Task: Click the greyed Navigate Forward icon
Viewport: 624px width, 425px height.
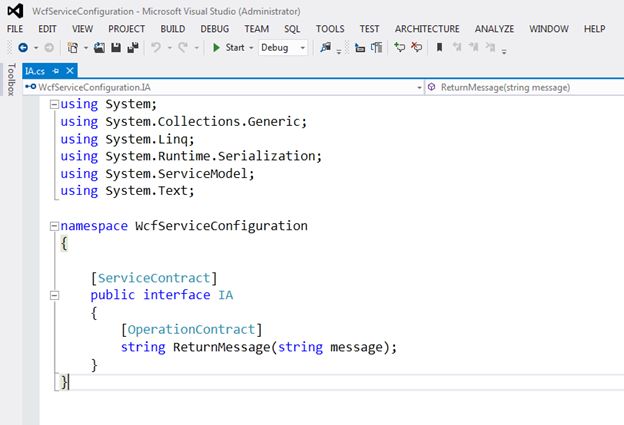Action: pos(49,48)
